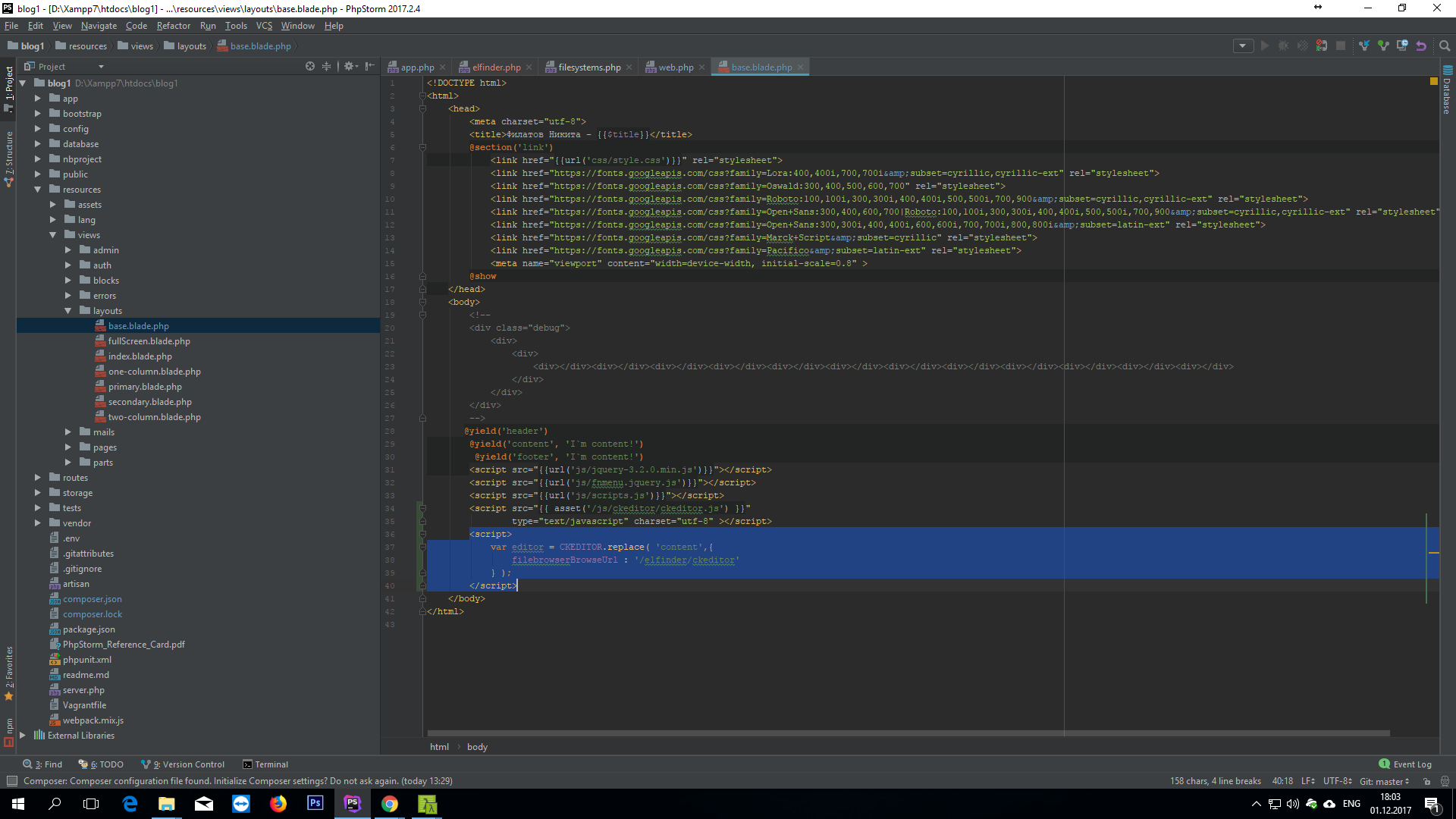Expand the public folder
The height and width of the screenshot is (819, 1456).
tap(37, 174)
